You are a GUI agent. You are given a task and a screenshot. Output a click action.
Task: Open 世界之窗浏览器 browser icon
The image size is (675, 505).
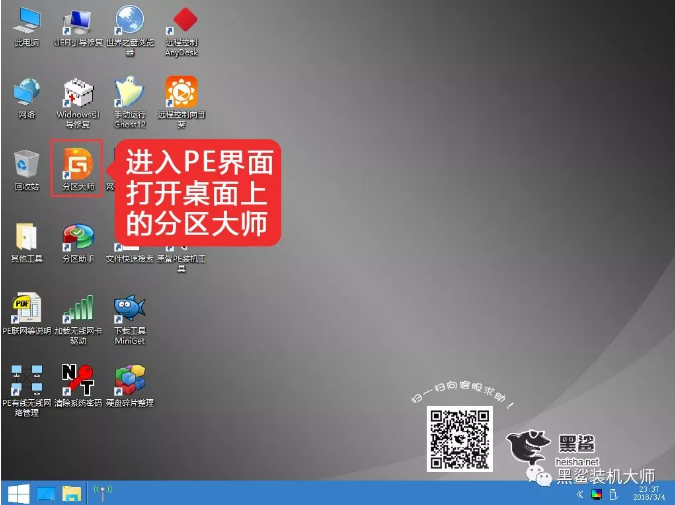click(x=130, y=21)
